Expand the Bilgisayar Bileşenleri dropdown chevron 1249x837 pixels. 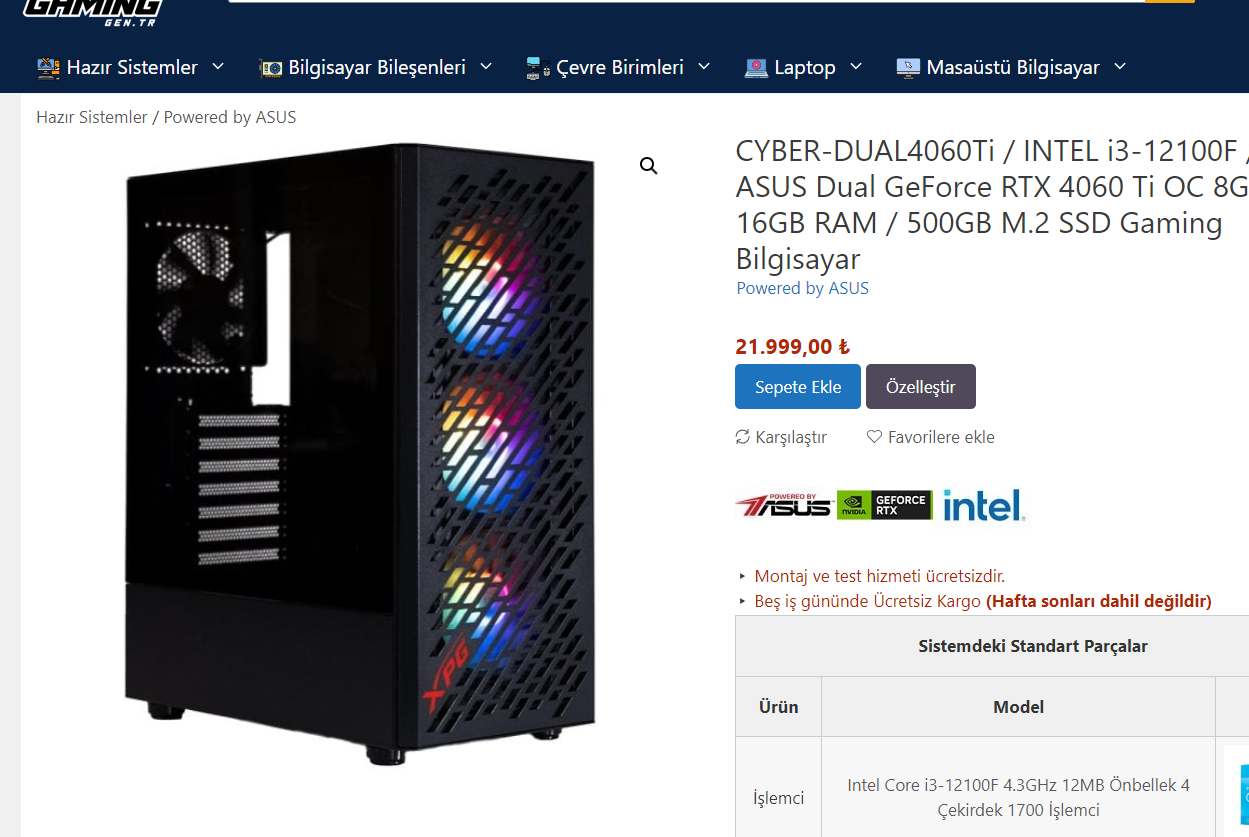pos(486,67)
